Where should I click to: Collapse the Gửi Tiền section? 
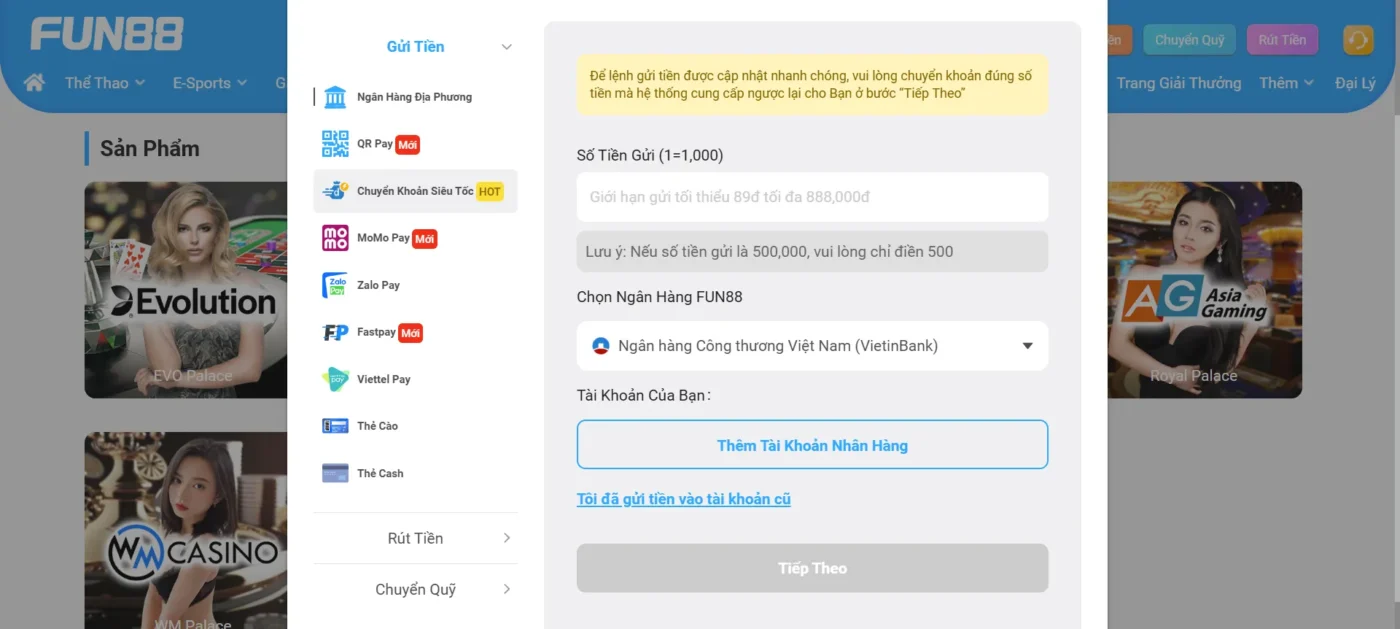[x=506, y=47]
